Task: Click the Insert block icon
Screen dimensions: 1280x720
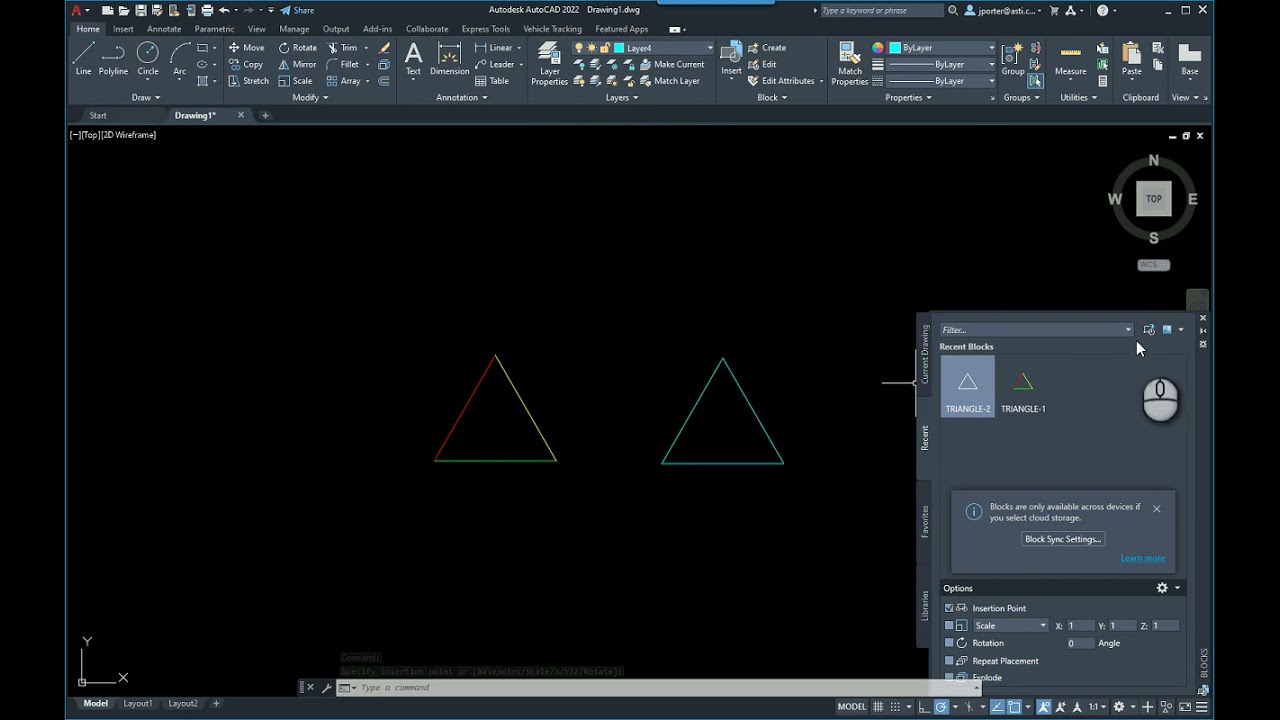Action: coord(731,59)
